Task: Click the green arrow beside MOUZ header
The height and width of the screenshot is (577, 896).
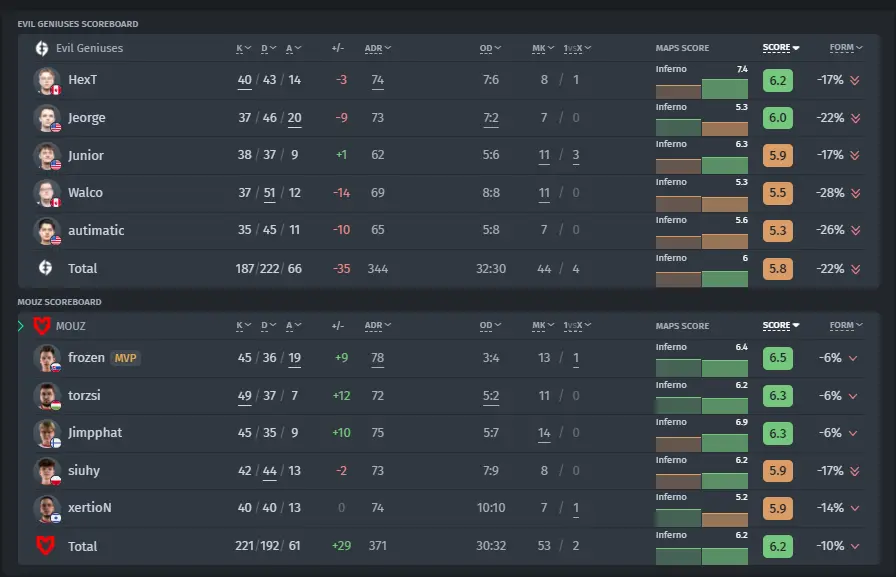Action: click(21, 326)
